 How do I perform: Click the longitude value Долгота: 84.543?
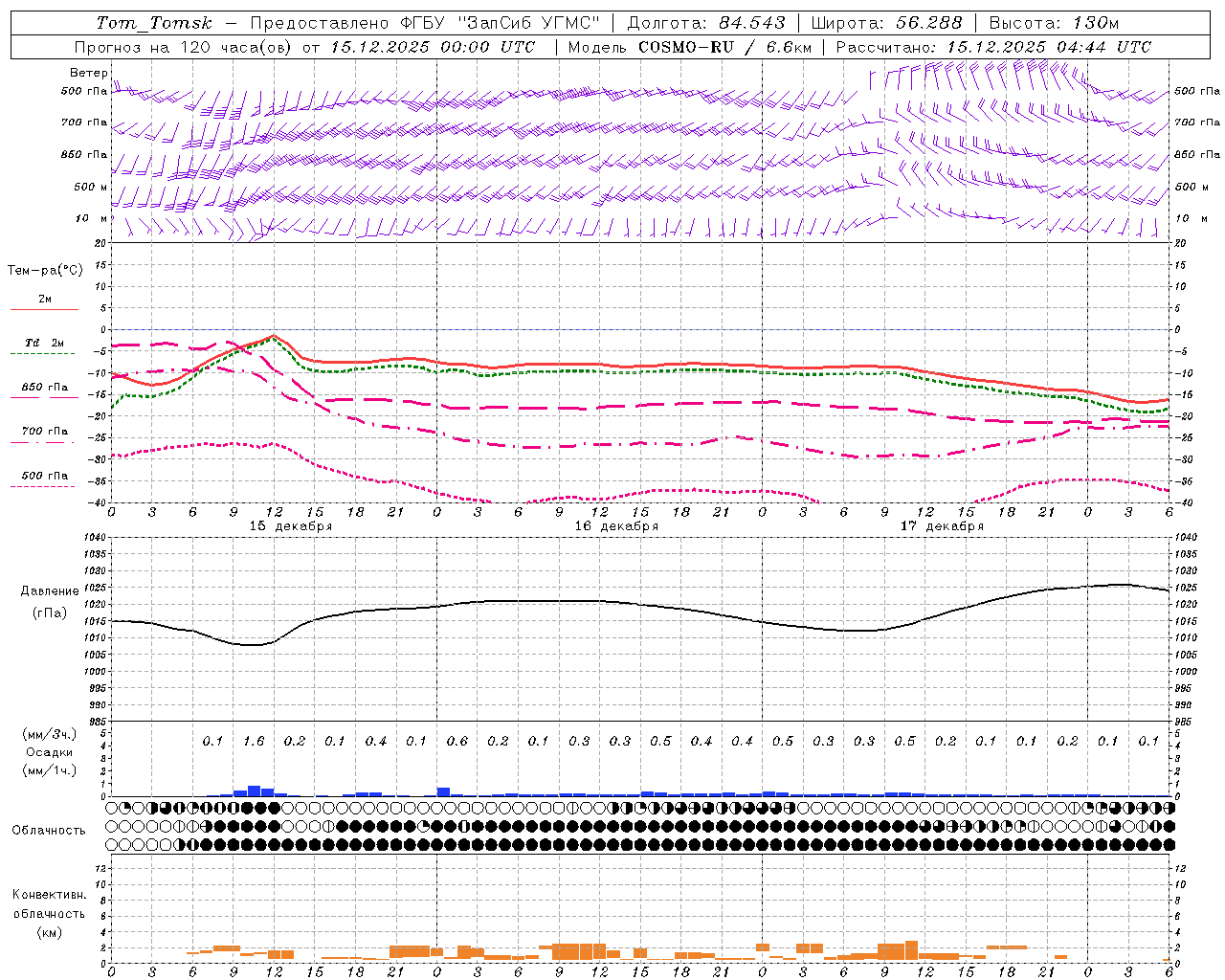(706, 23)
